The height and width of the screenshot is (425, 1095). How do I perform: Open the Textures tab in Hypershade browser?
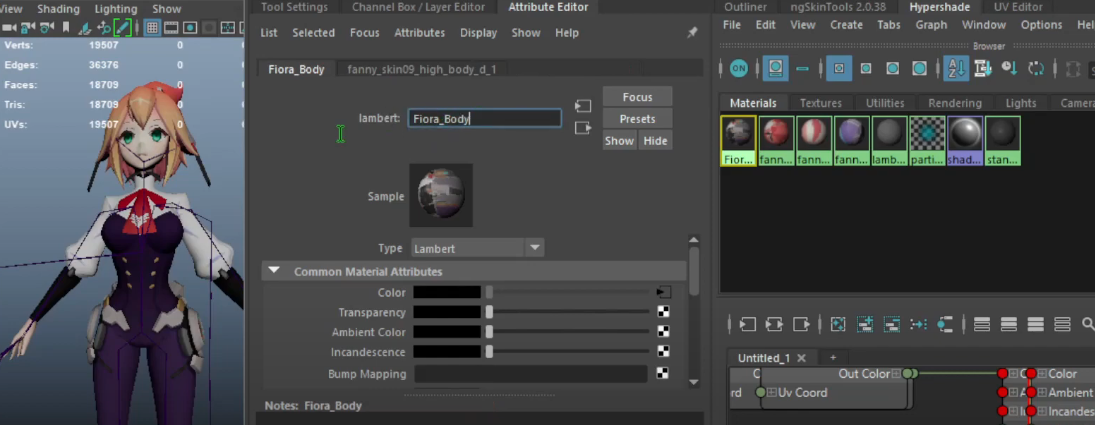pos(821,103)
